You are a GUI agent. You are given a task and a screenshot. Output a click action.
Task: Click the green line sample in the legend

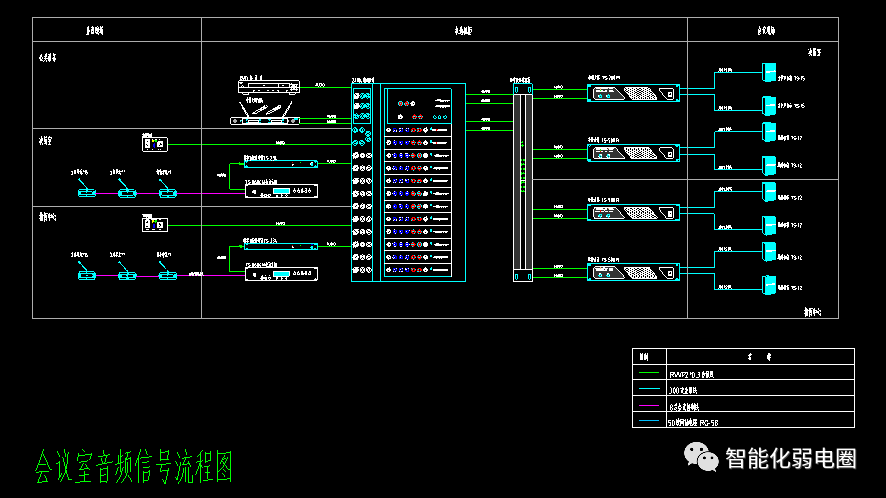click(649, 373)
